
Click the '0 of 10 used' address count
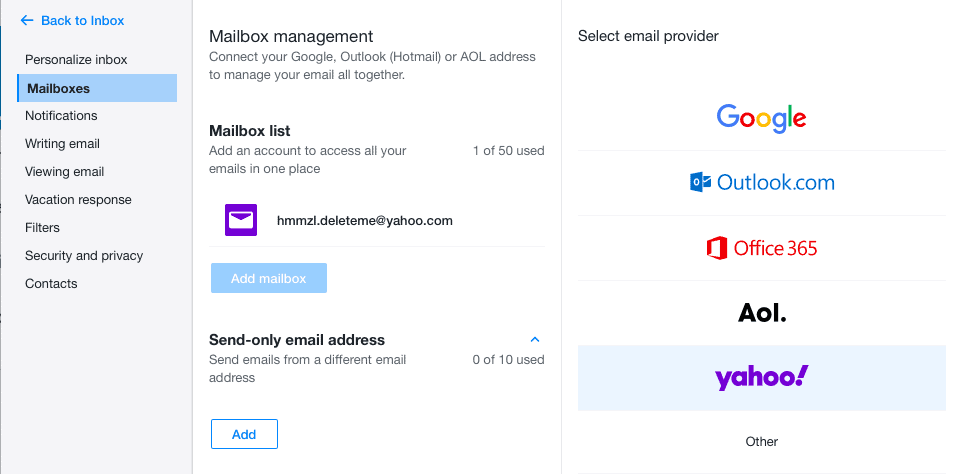pyautogui.click(x=509, y=360)
